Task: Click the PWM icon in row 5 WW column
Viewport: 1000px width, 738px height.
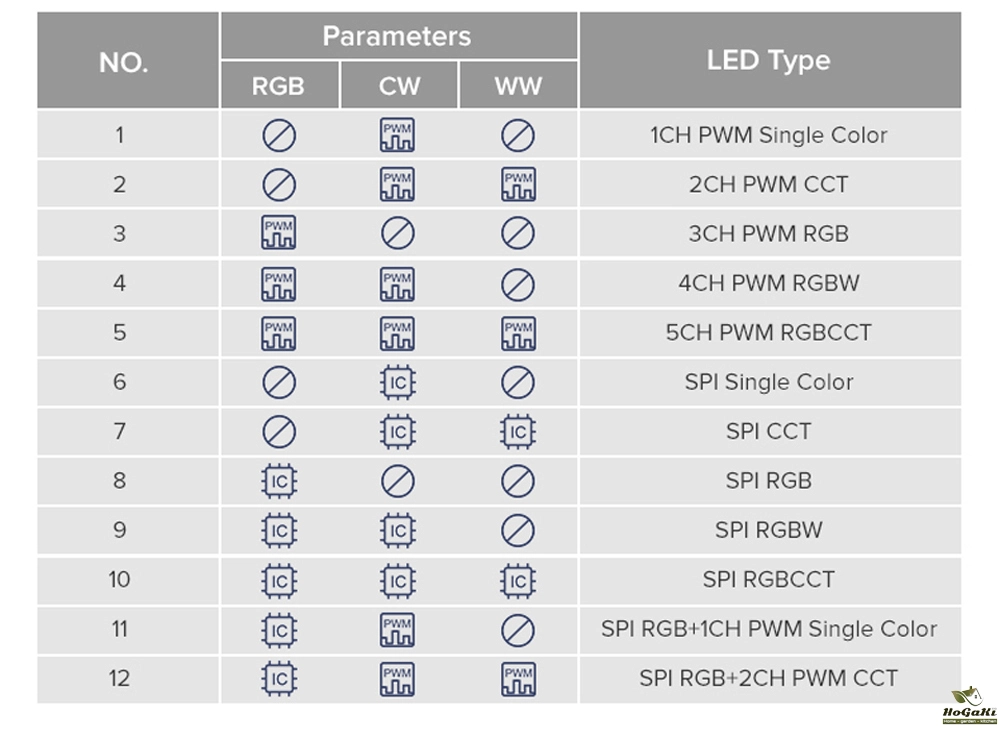Action: coord(518,333)
